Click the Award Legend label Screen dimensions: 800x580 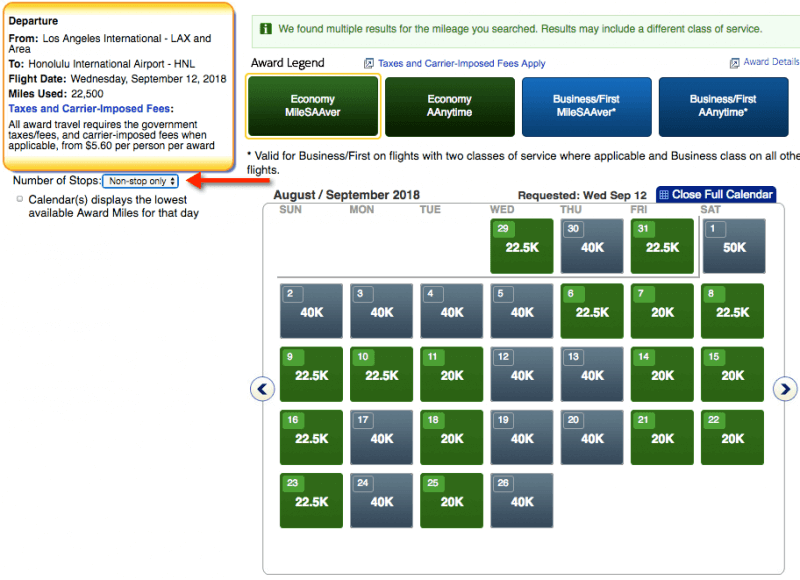[x=287, y=63]
